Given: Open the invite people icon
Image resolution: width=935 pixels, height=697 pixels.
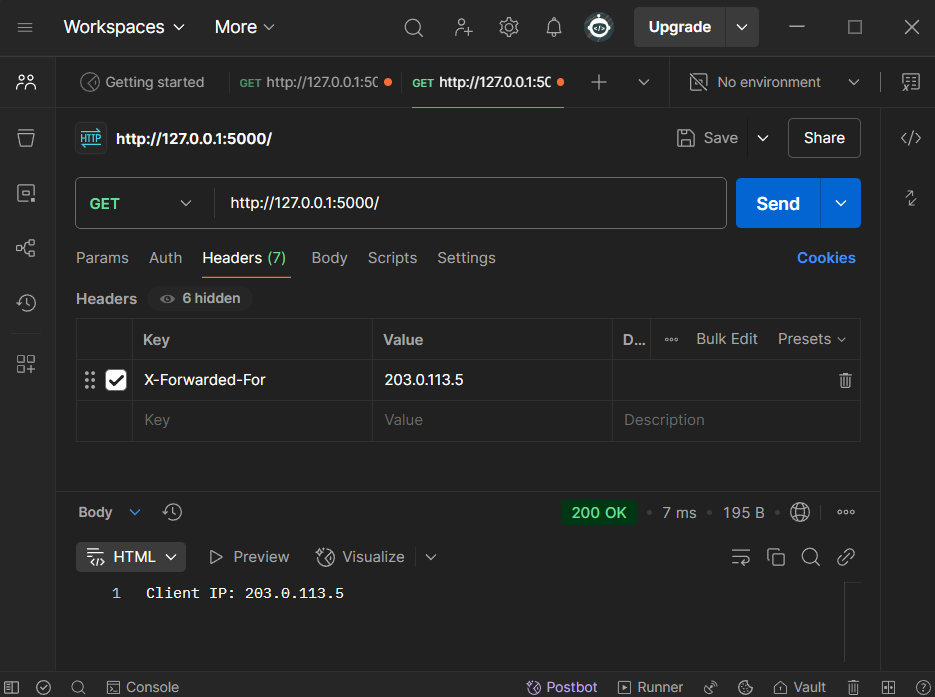Looking at the screenshot, I should click(x=463, y=27).
